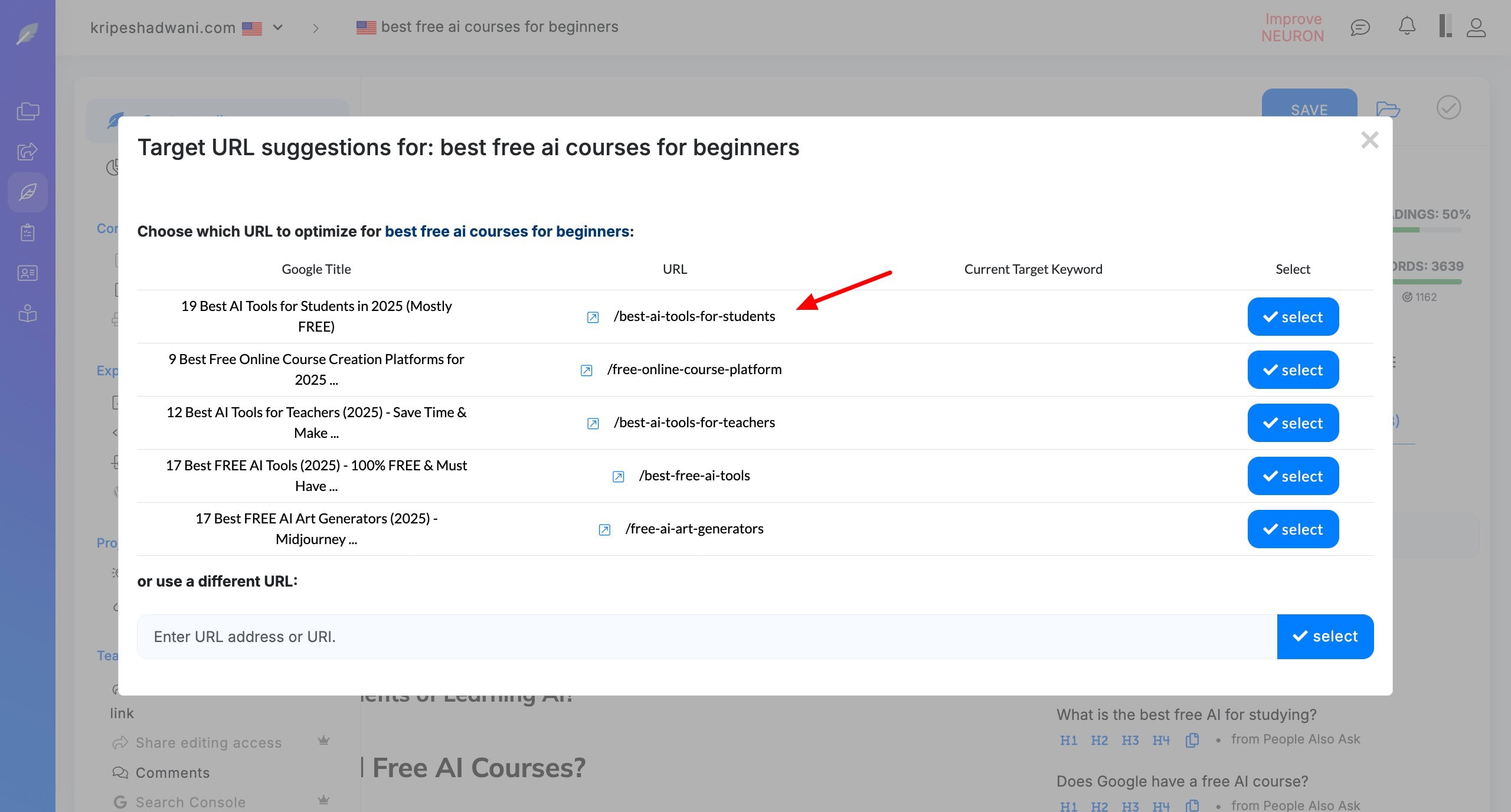The image size is (1511, 812).
Task: Open the notifications bell
Action: pyautogui.click(x=1407, y=27)
